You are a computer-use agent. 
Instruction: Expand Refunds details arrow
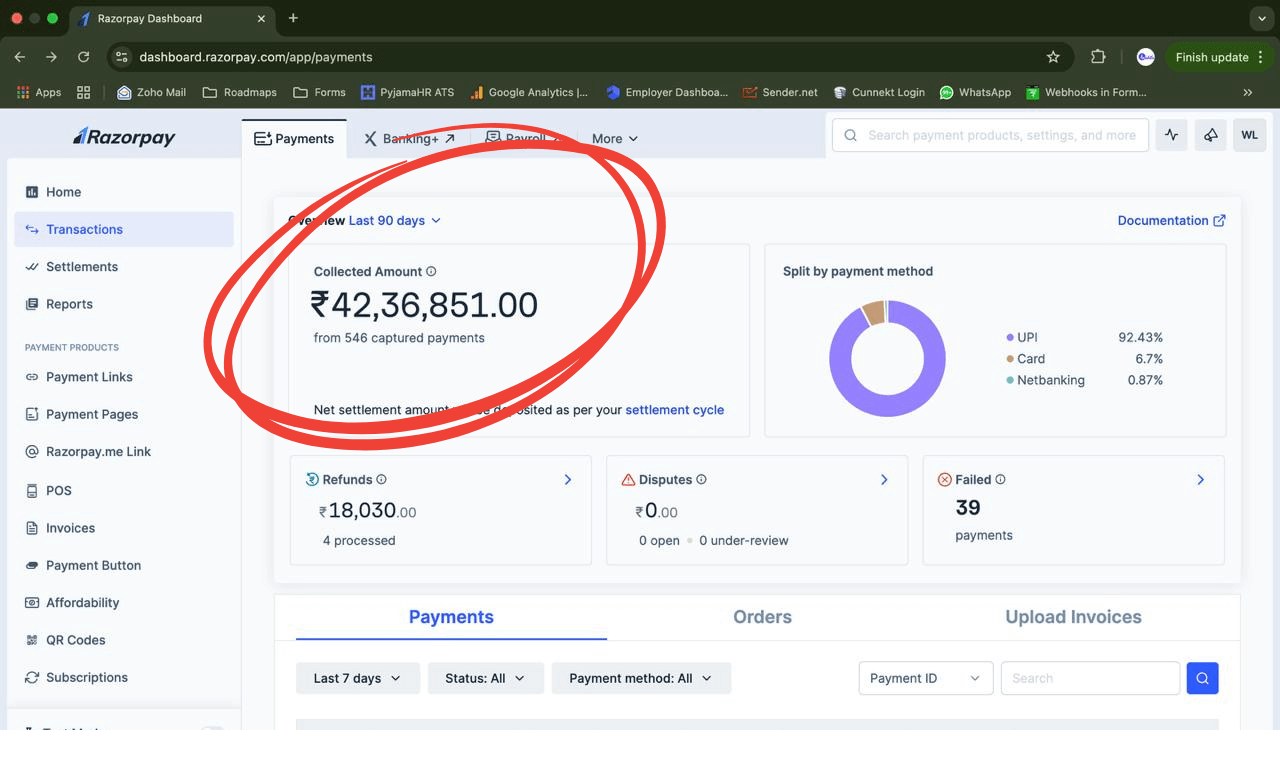click(567, 480)
